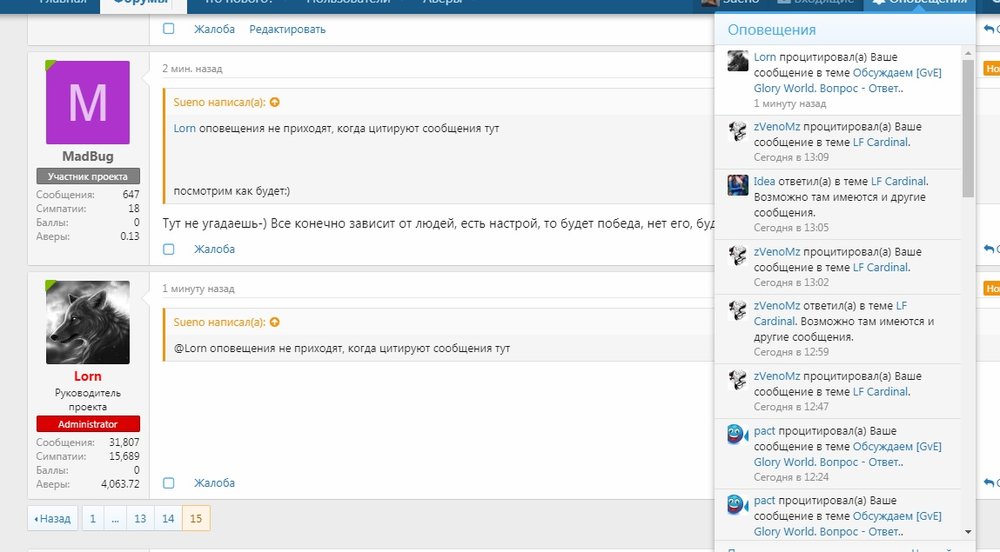Expand the hidden pages ellipsis in pagination
The width and height of the screenshot is (1000, 552).
click(x=115, y=519)
